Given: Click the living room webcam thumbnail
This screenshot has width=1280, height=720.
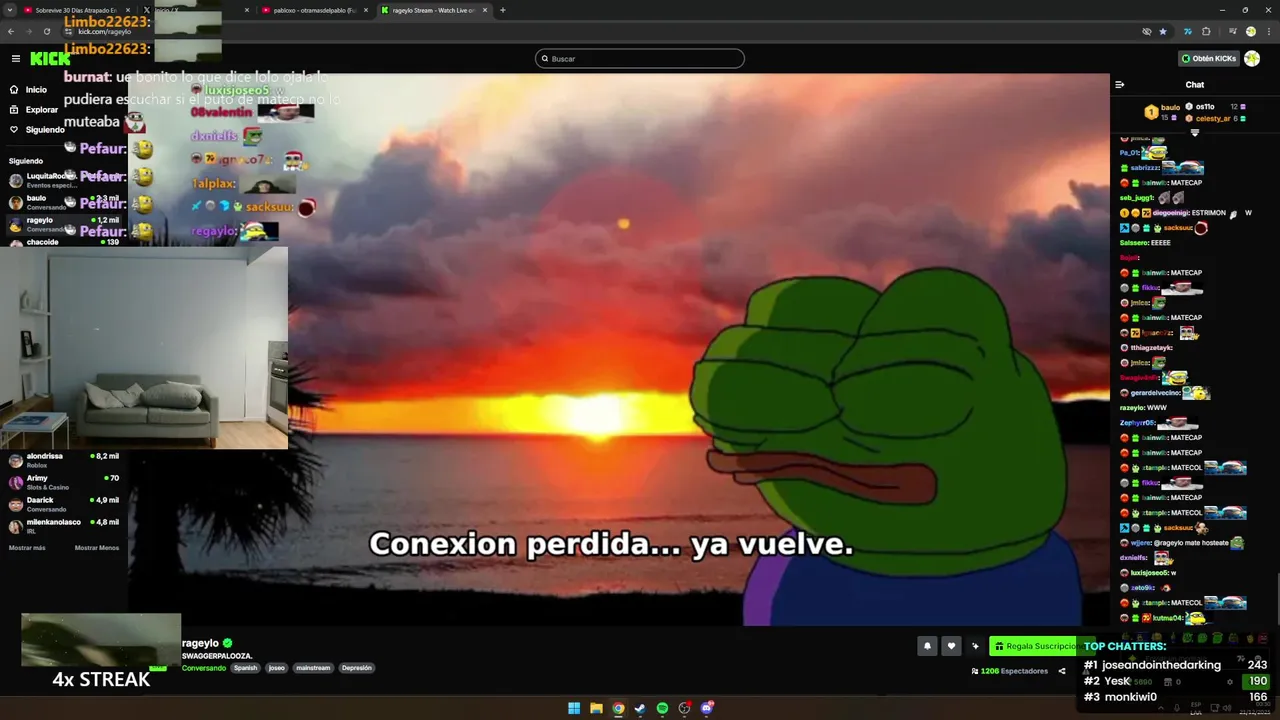Looking at the screenshot, I should pyautogui.click(x=144, y=347).
